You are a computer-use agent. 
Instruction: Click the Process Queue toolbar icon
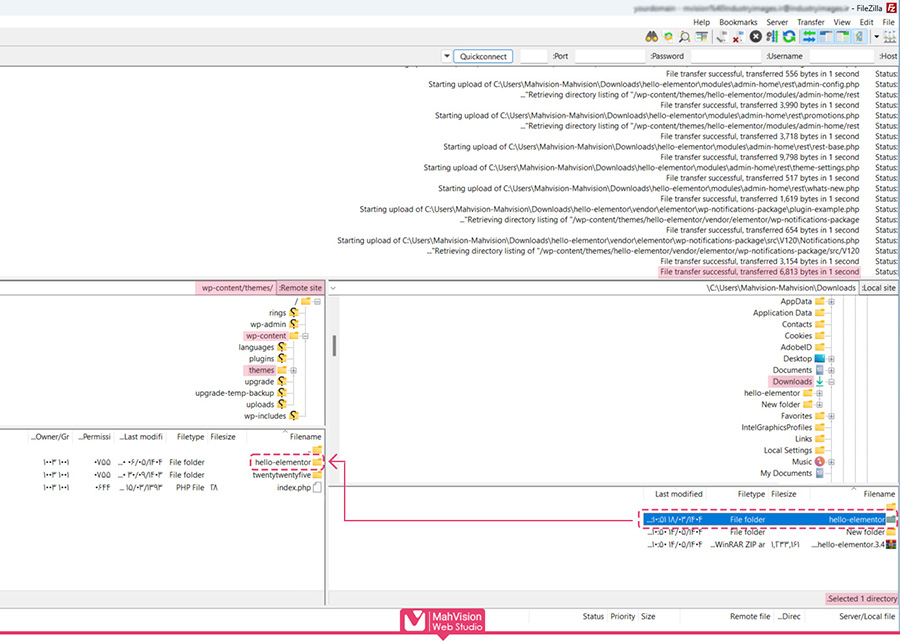(x=771, y=36)
